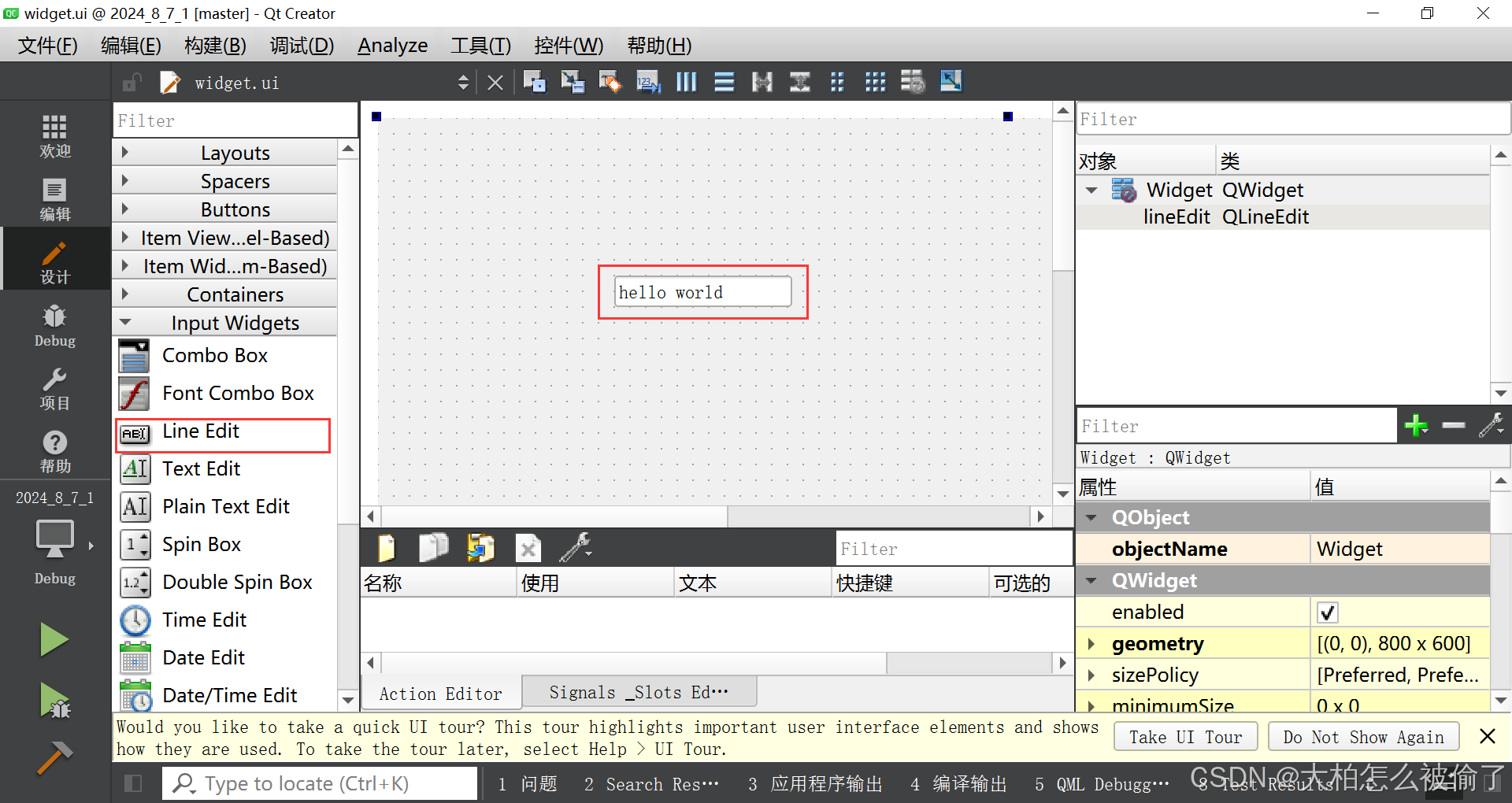Build project with hammer icon
The image size is (1512, 803).
pyautogui.click(x=54, y=757)
